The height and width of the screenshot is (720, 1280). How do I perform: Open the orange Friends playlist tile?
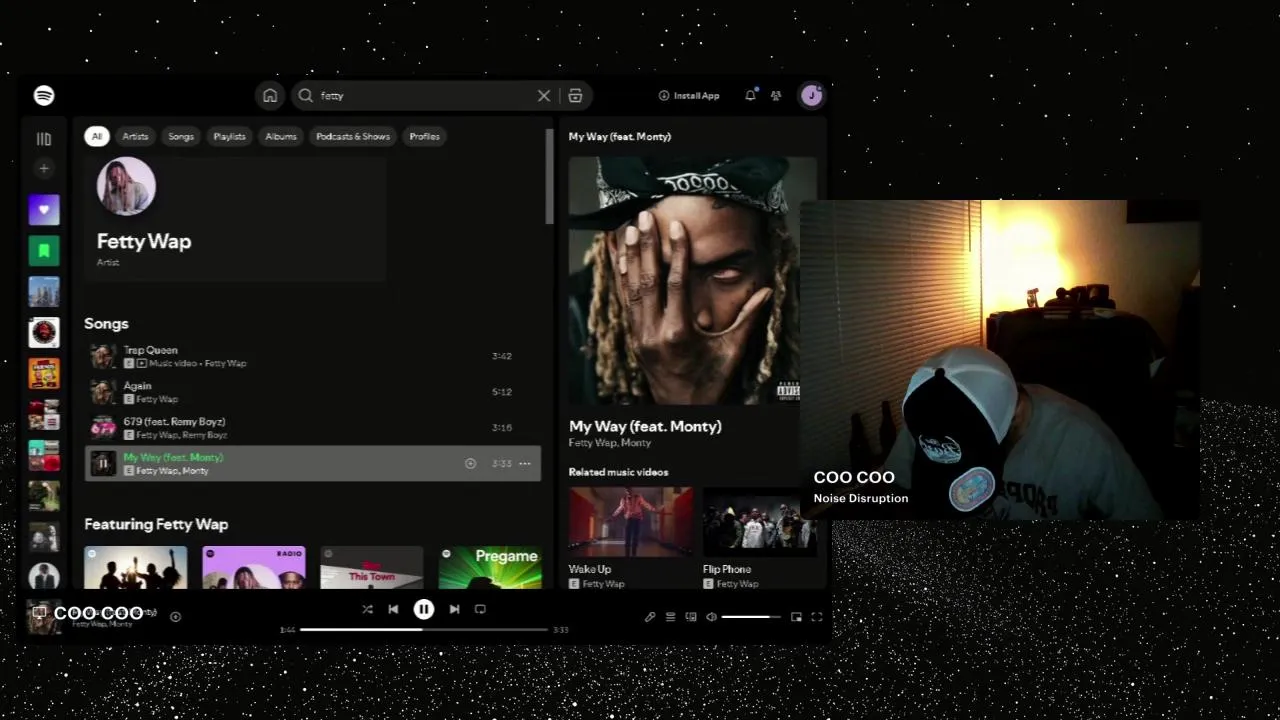44,374
